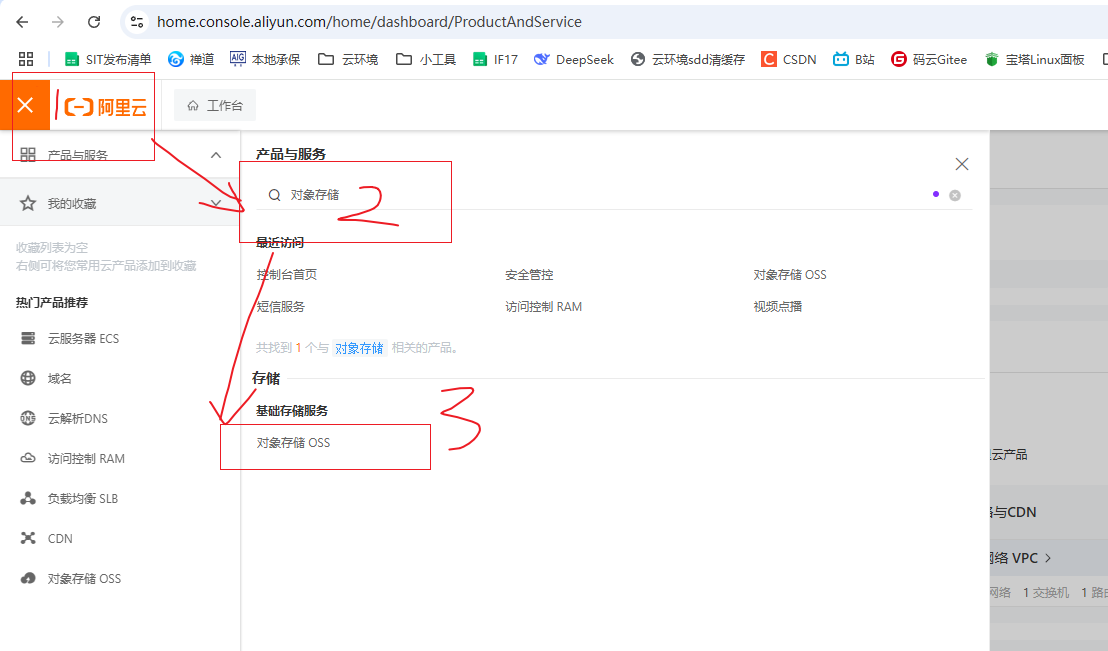Viewport: 1108px width, 651px height.
Task: Open 云解析DNS in sidebar
Action: [78, 418]
